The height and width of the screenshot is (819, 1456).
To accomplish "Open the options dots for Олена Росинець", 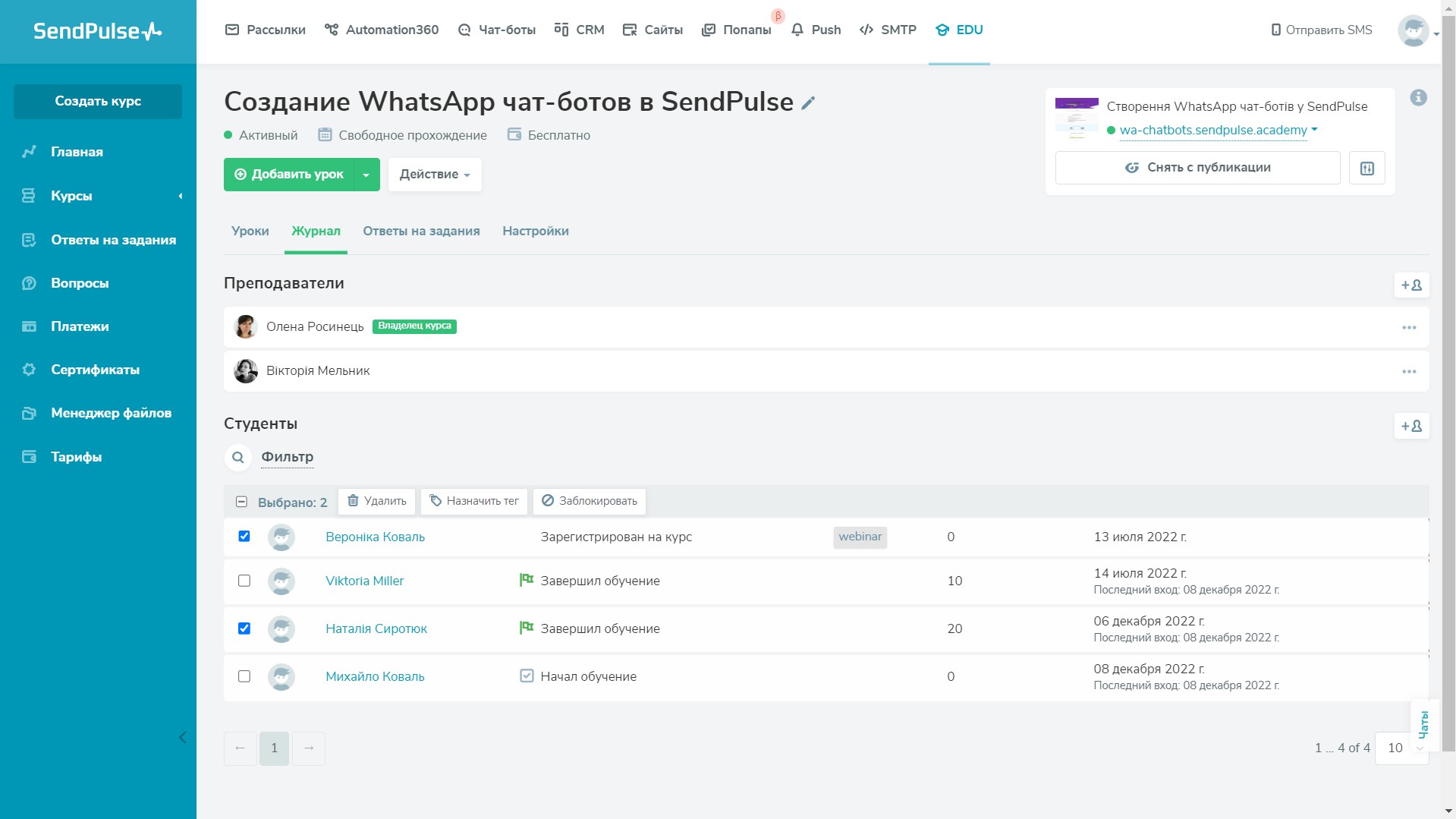I will click(1409, 328).
